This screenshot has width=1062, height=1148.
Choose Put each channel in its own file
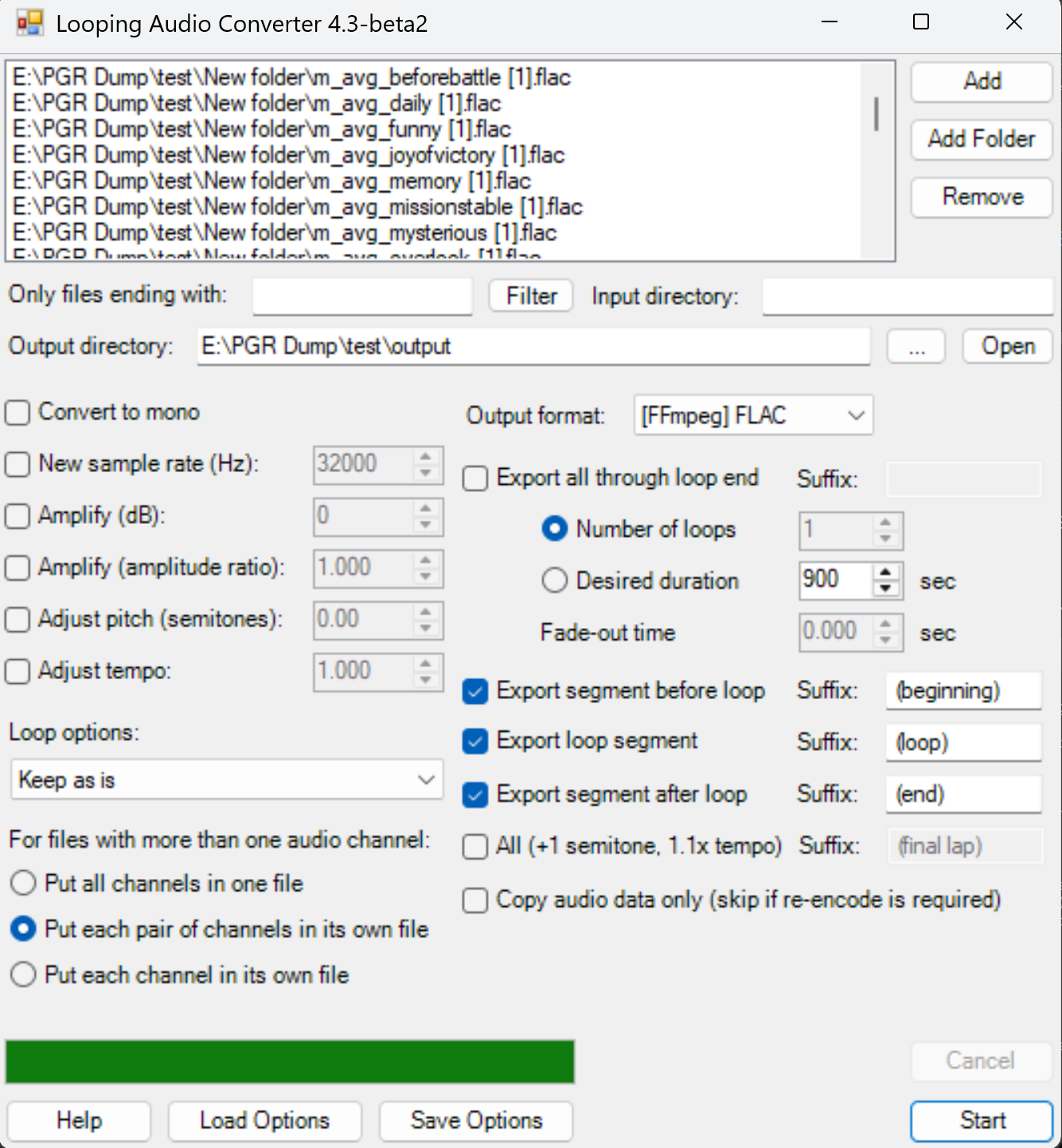pyautogui.click(x=23, y=975)
